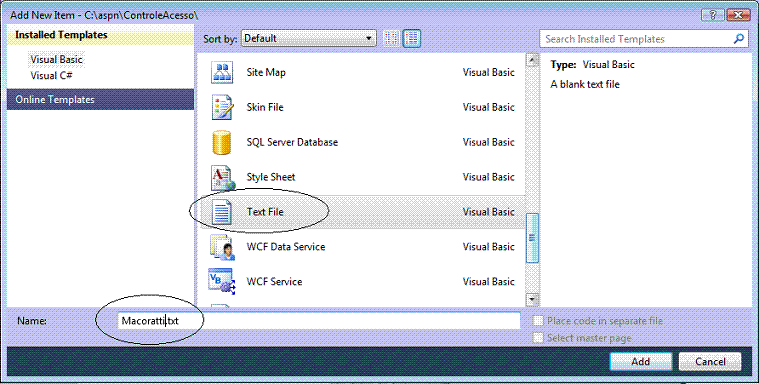
Task: Click the Search Installed Templates box
Action: (x=644, y=39)
